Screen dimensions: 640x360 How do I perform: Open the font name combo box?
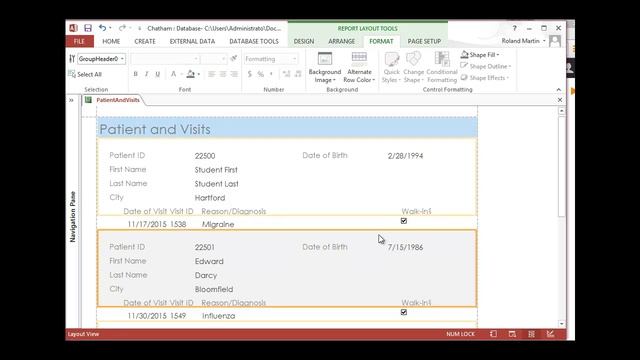[165, 59]
